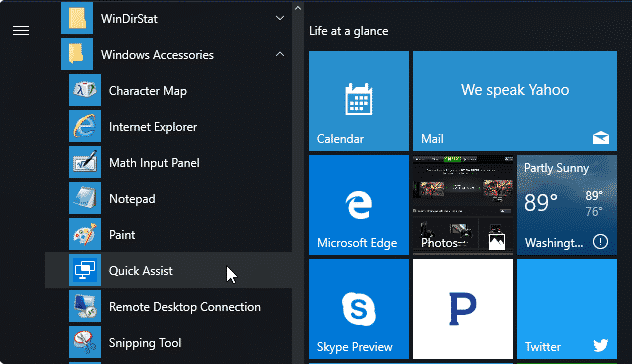Select the Paint label
The image size is (632, 364).
tap(122, 235)
